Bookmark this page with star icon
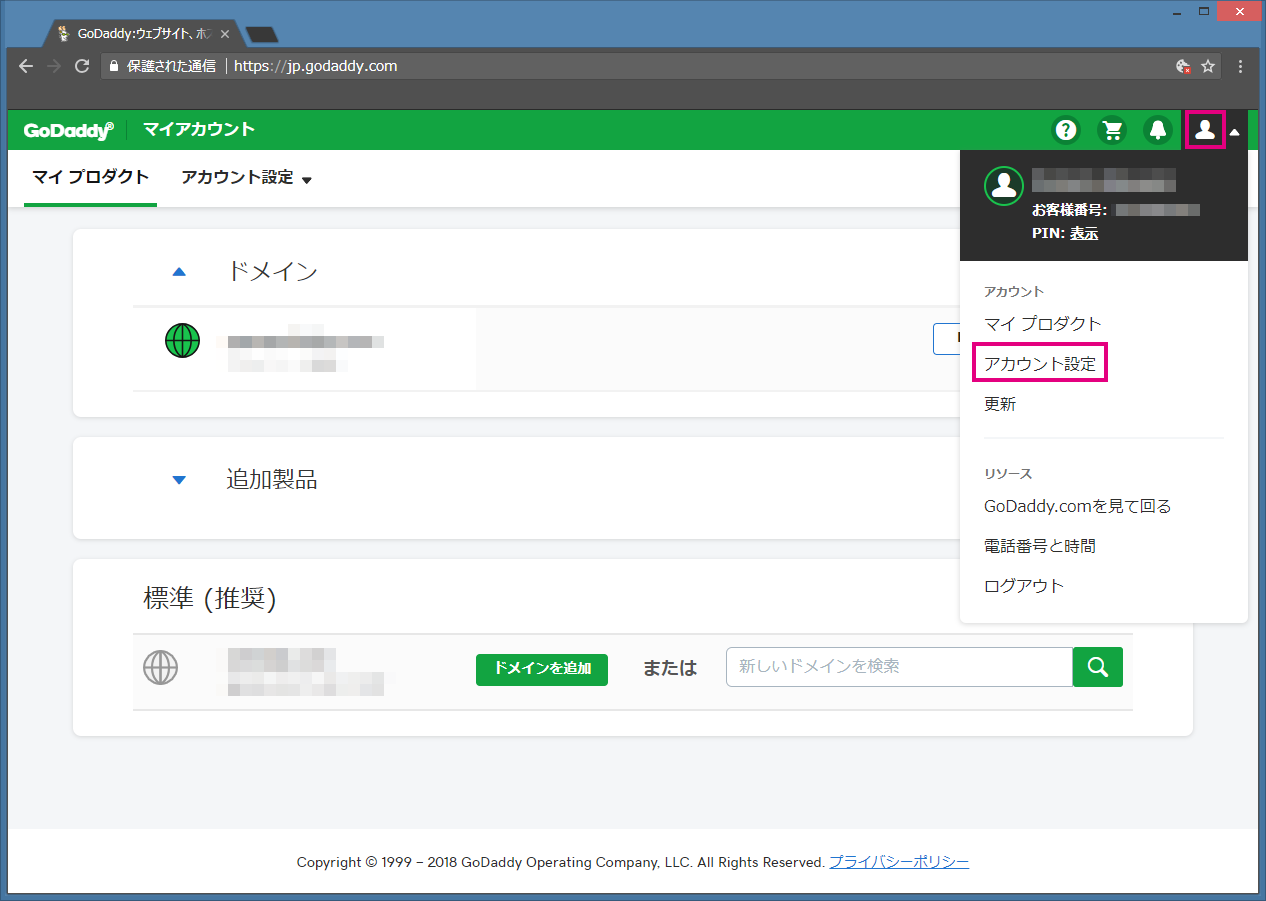 click(x=1208, y=66)
